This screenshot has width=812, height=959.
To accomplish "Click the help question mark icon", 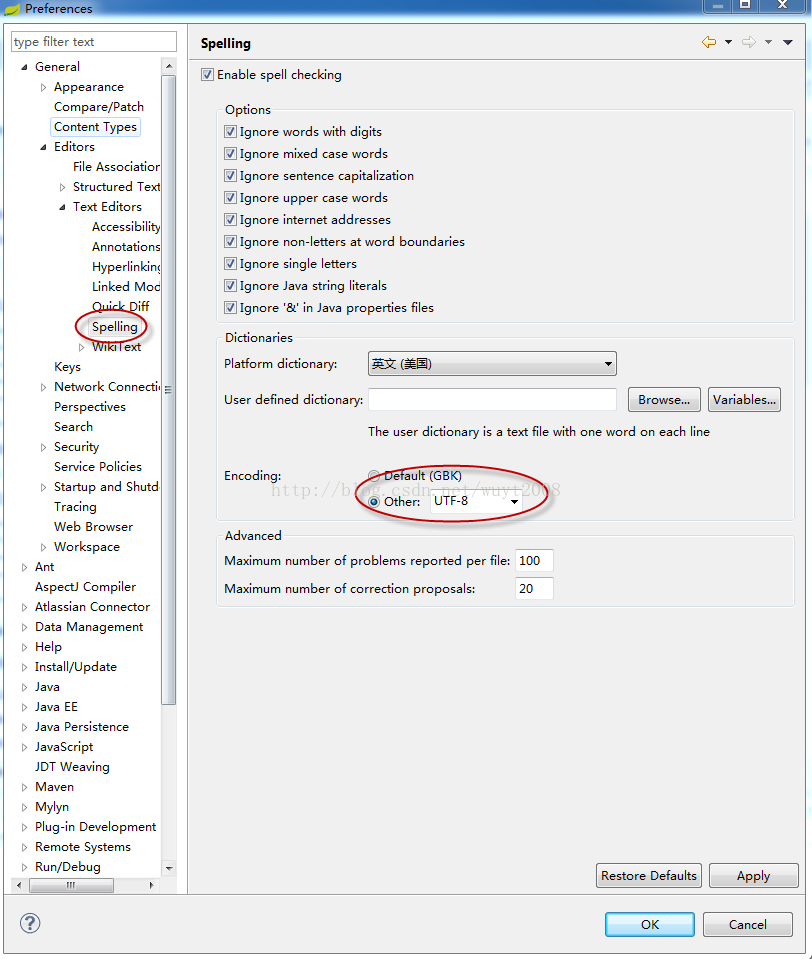I will (x=30, y=924).
